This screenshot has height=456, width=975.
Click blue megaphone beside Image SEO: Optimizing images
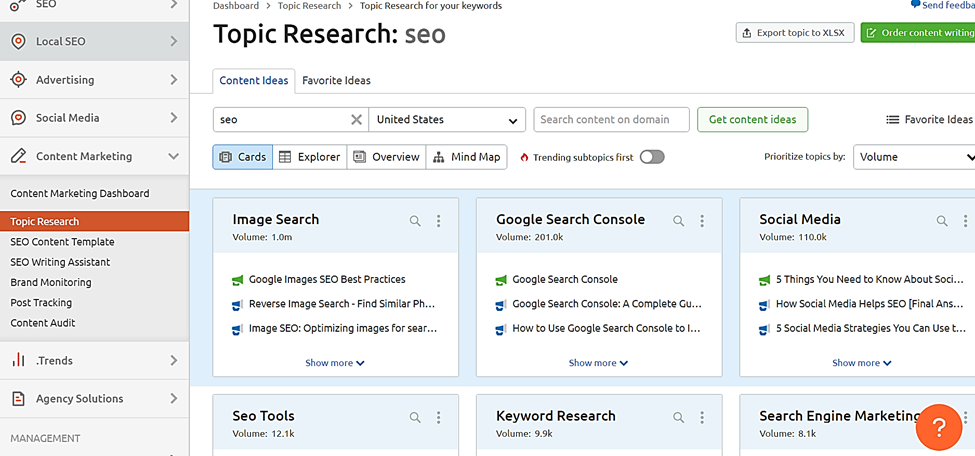pyautogui.click(x=238, y=328)
